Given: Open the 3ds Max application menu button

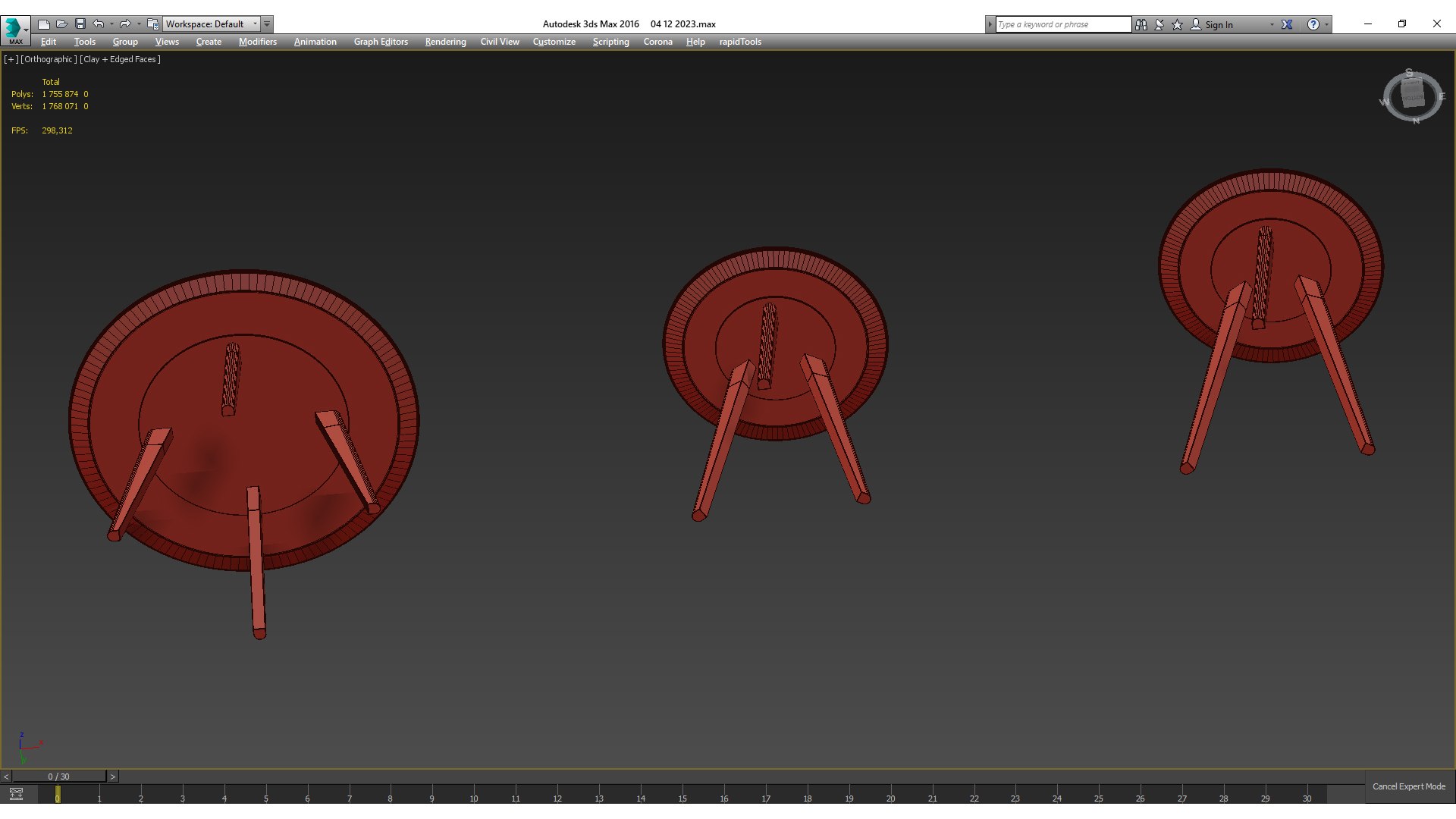Looking at the screenshot, I should coord(15,29).
